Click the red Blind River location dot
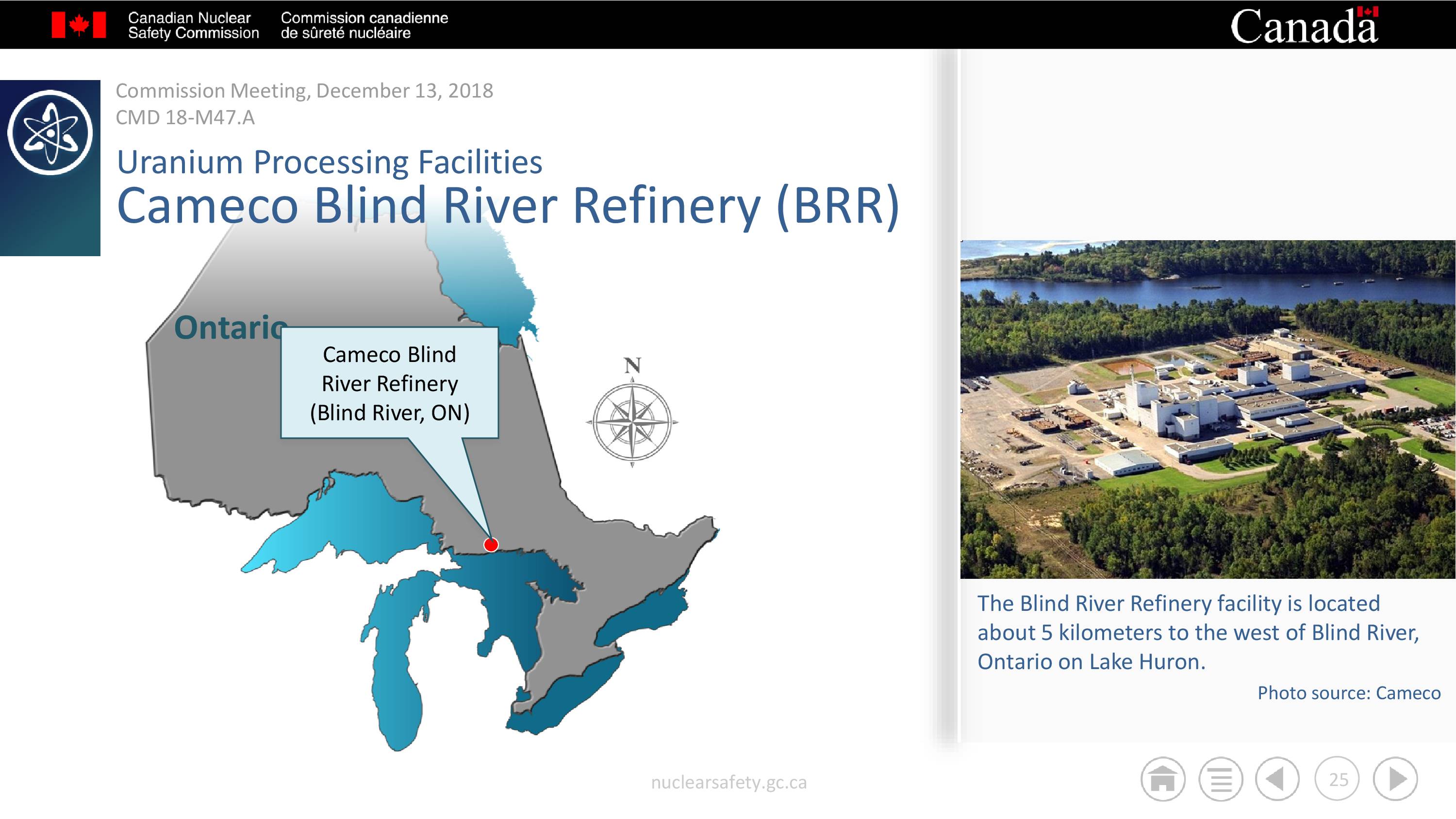 pos(491,544)
